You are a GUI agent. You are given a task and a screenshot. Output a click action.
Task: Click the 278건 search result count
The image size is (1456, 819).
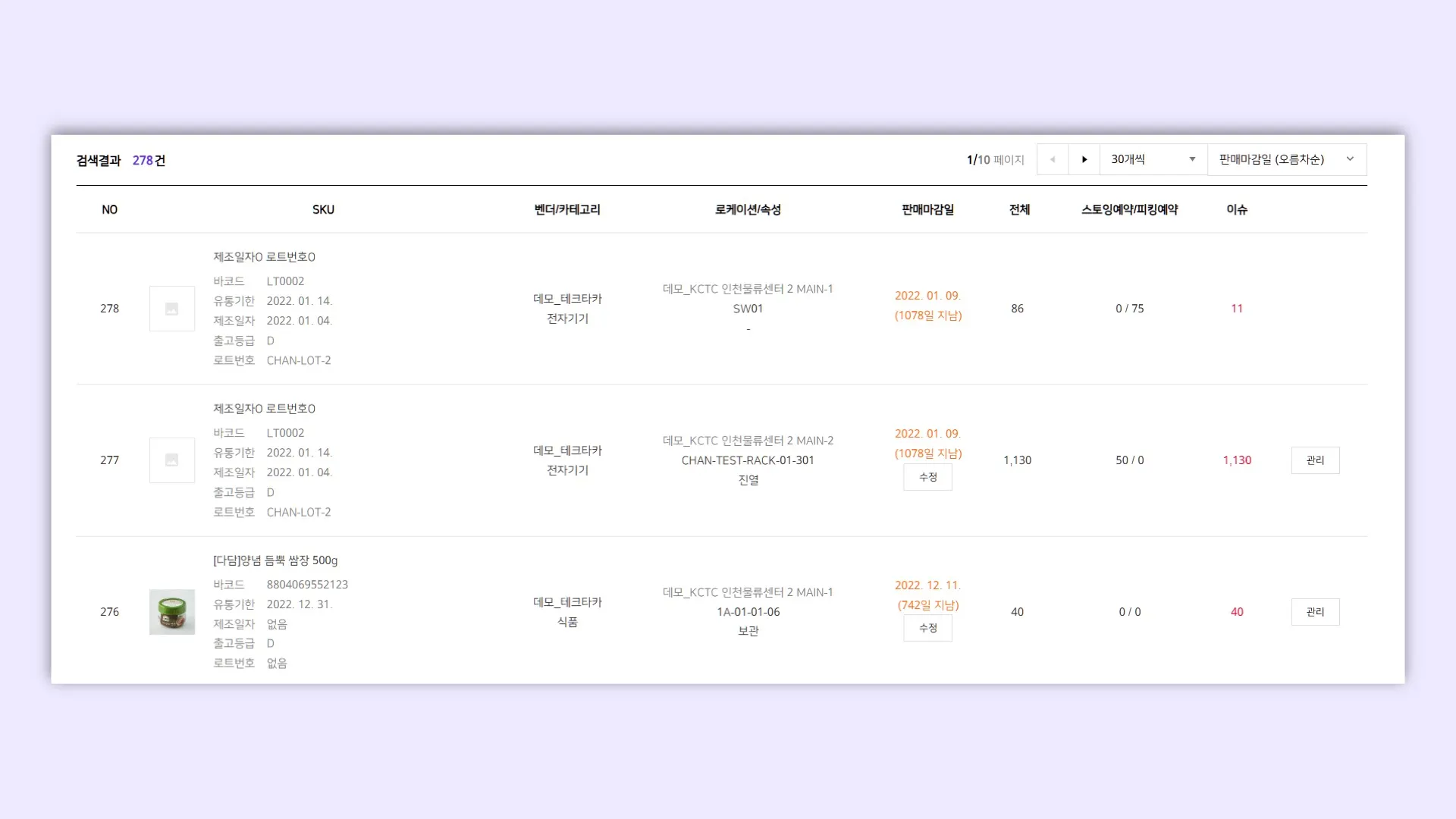point(149,160)
